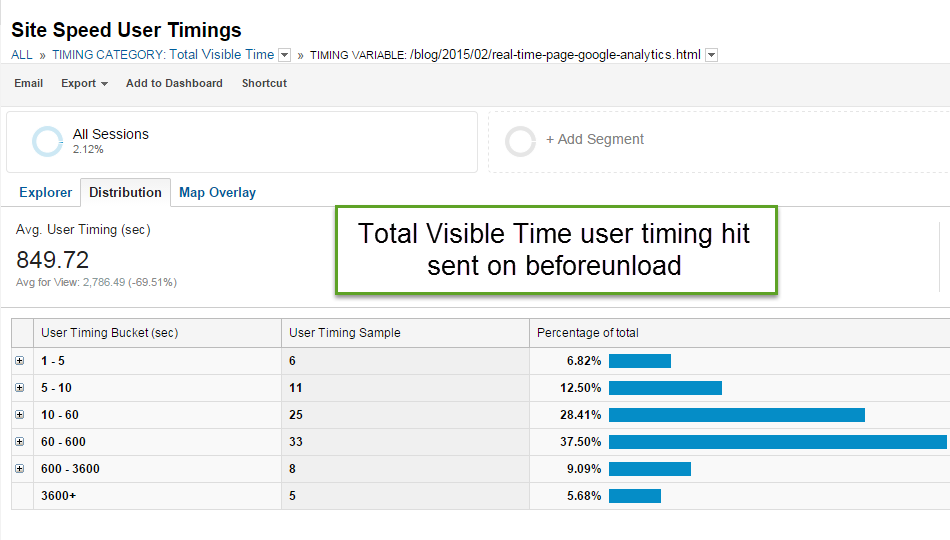Select the All Sessions segment label
950x540 pixels.
click(x=111, y=134)
